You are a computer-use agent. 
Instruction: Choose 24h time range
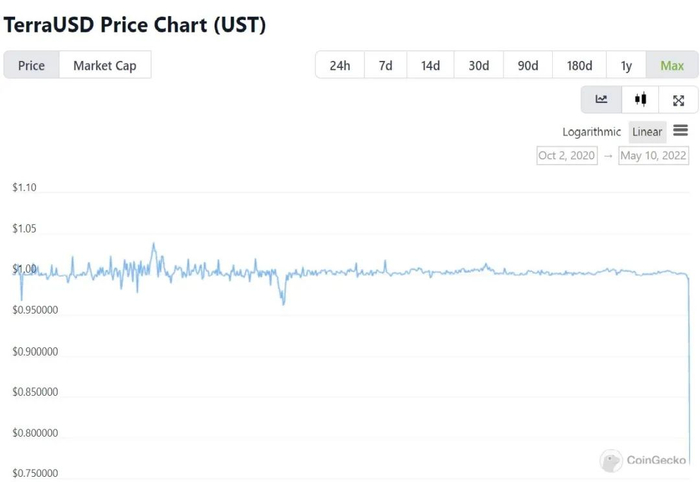click(x=340, y=66)
